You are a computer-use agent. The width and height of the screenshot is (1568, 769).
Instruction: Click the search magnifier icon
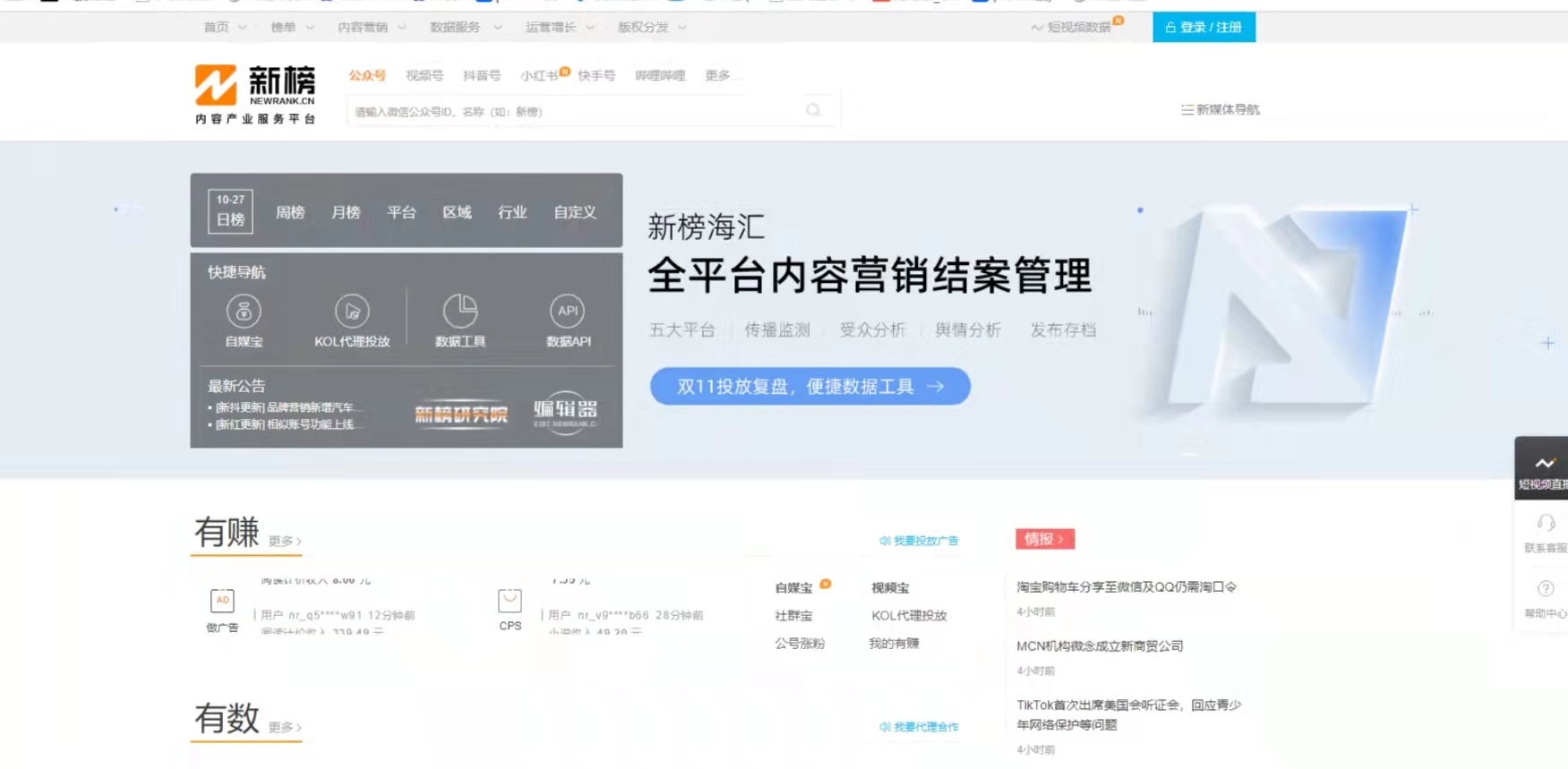pos(813,110)
